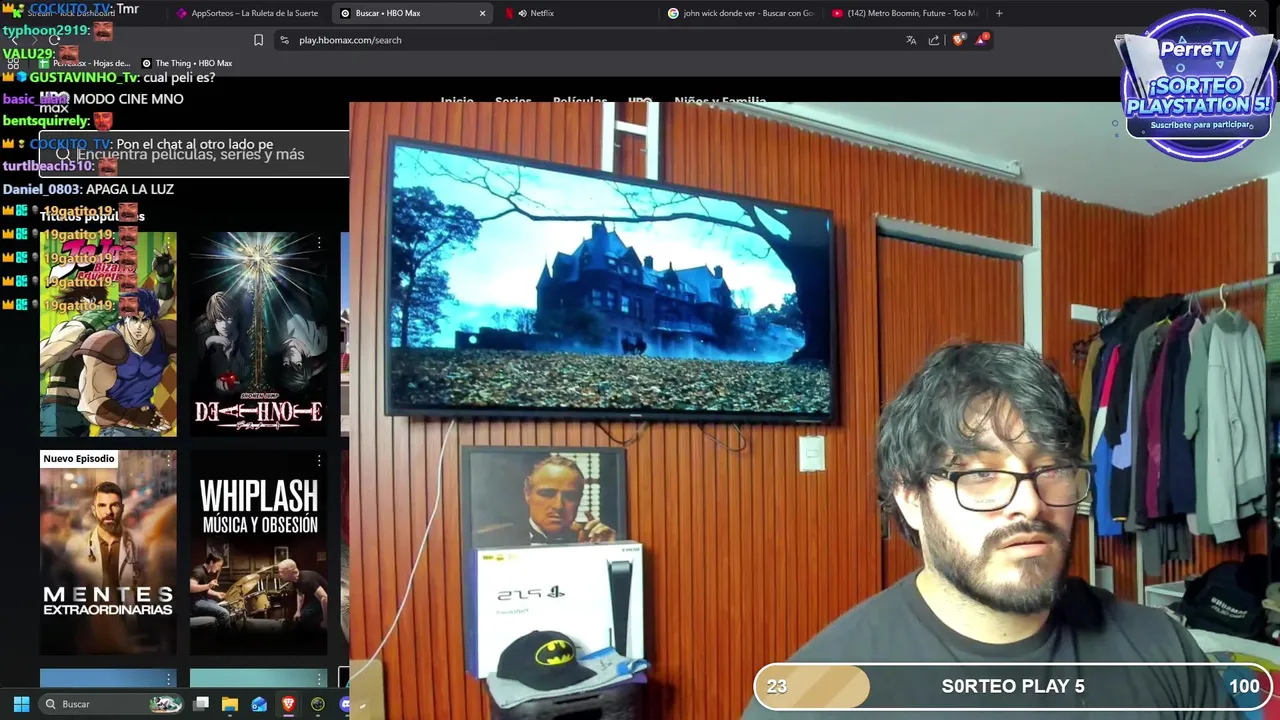This screenshot has width=1280, height=720.
Task: Open the Brave Shields lion icon
Action: (959, 40)
